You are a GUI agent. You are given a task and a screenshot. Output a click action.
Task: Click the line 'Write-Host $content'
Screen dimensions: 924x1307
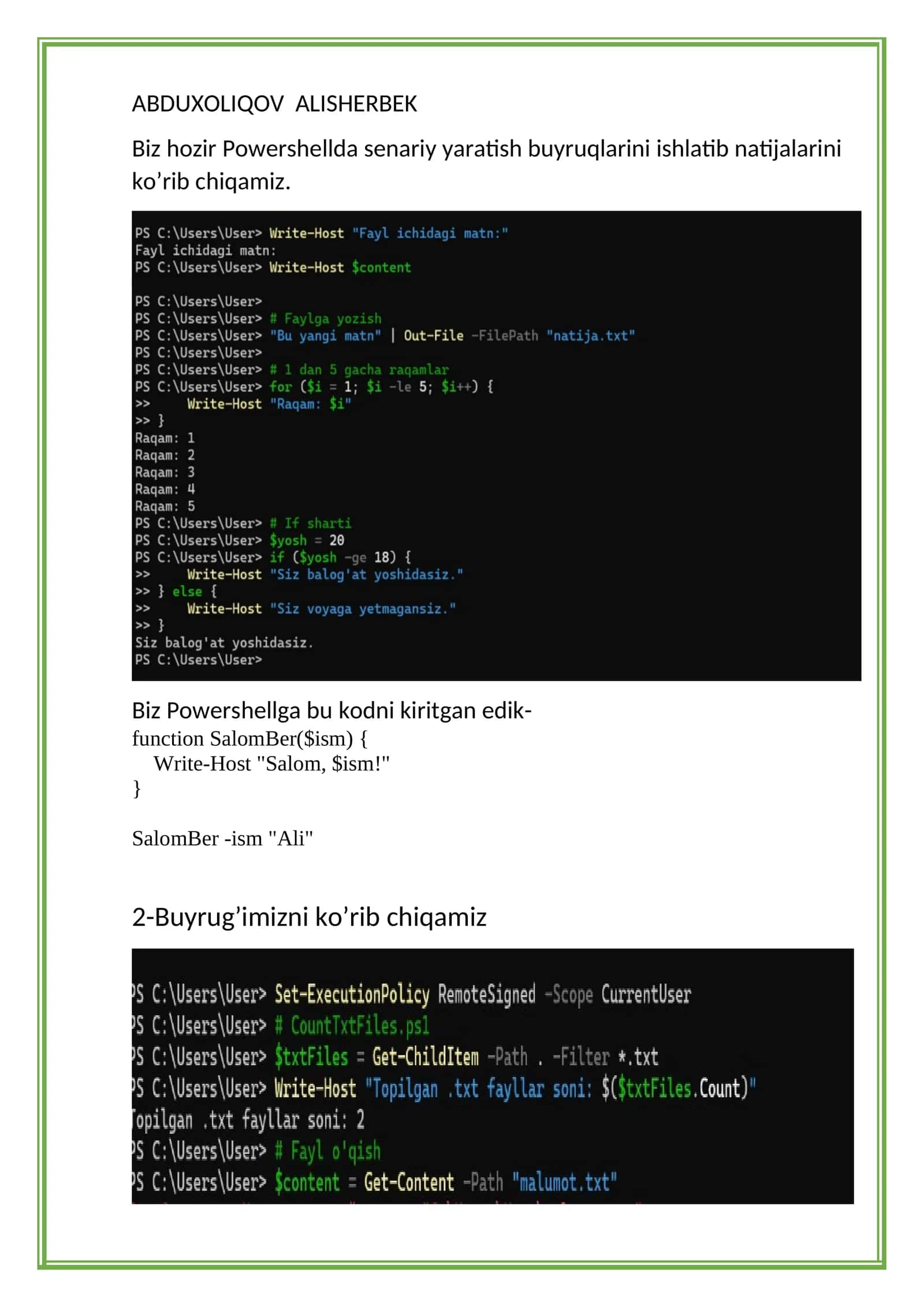tap(273, 268)
